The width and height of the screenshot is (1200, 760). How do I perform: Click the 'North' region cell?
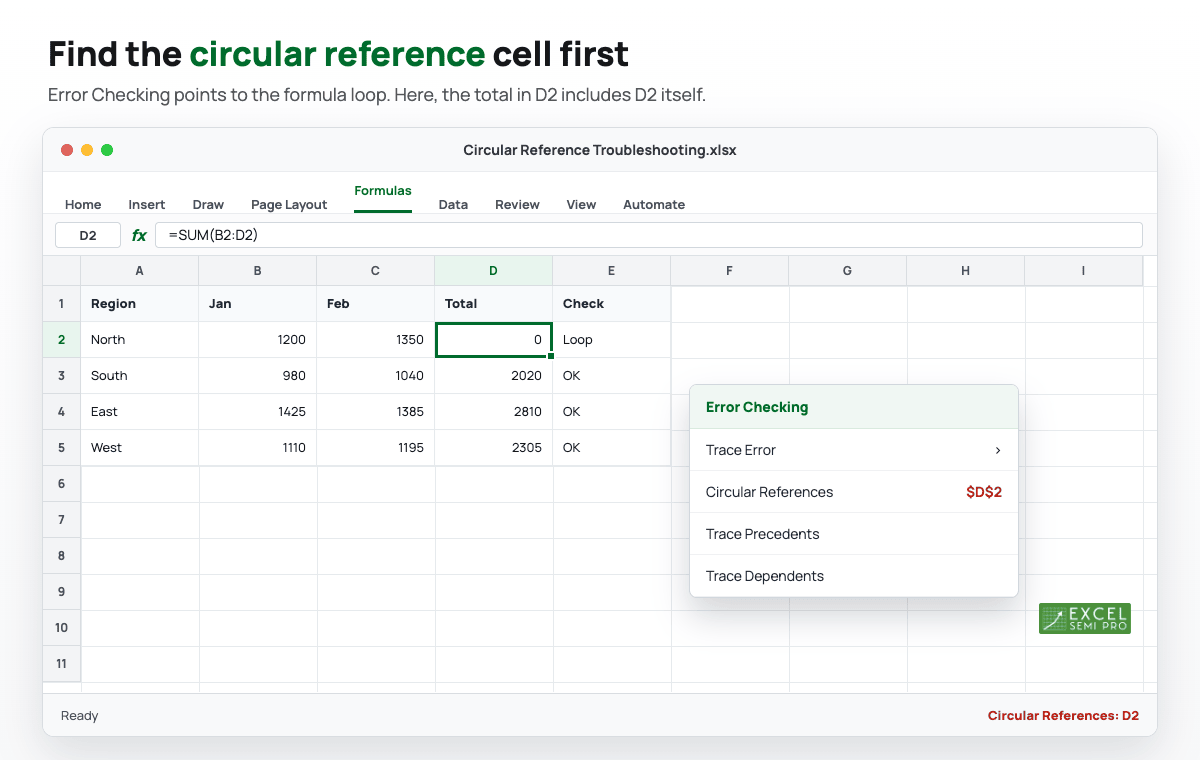point(139,339)
